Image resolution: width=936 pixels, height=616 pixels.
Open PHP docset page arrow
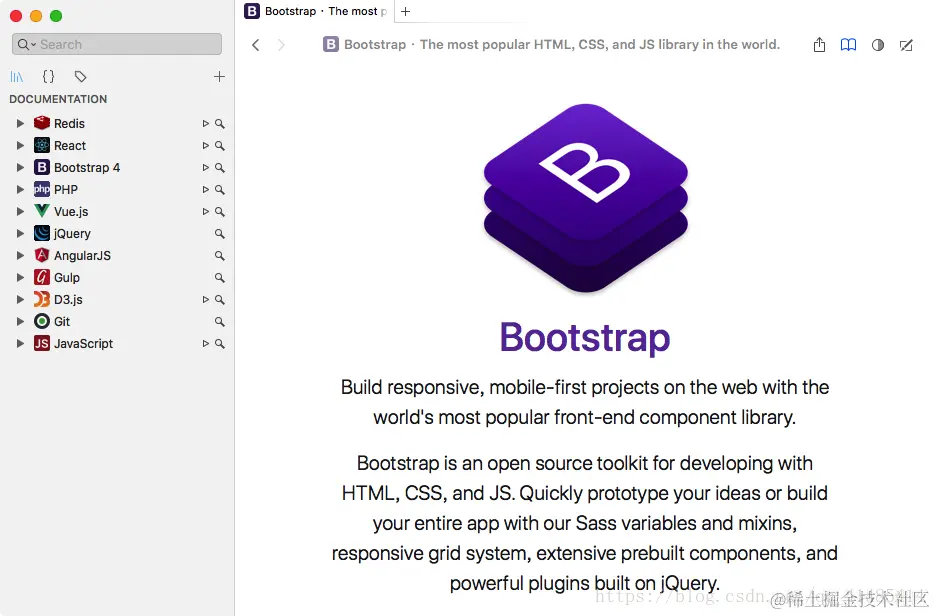(205, 190)
